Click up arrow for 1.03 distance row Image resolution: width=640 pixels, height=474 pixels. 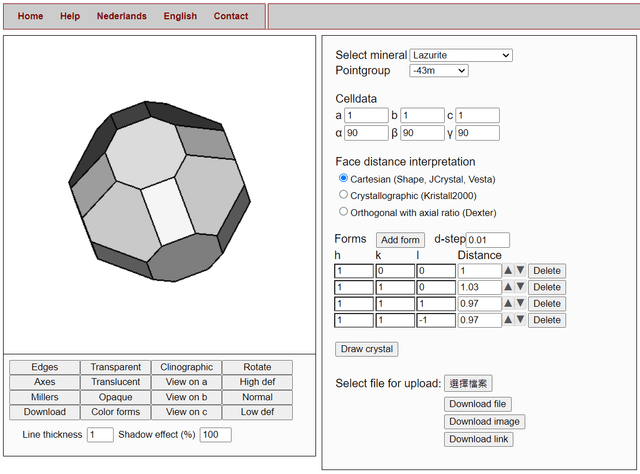(x=508, y=287)
